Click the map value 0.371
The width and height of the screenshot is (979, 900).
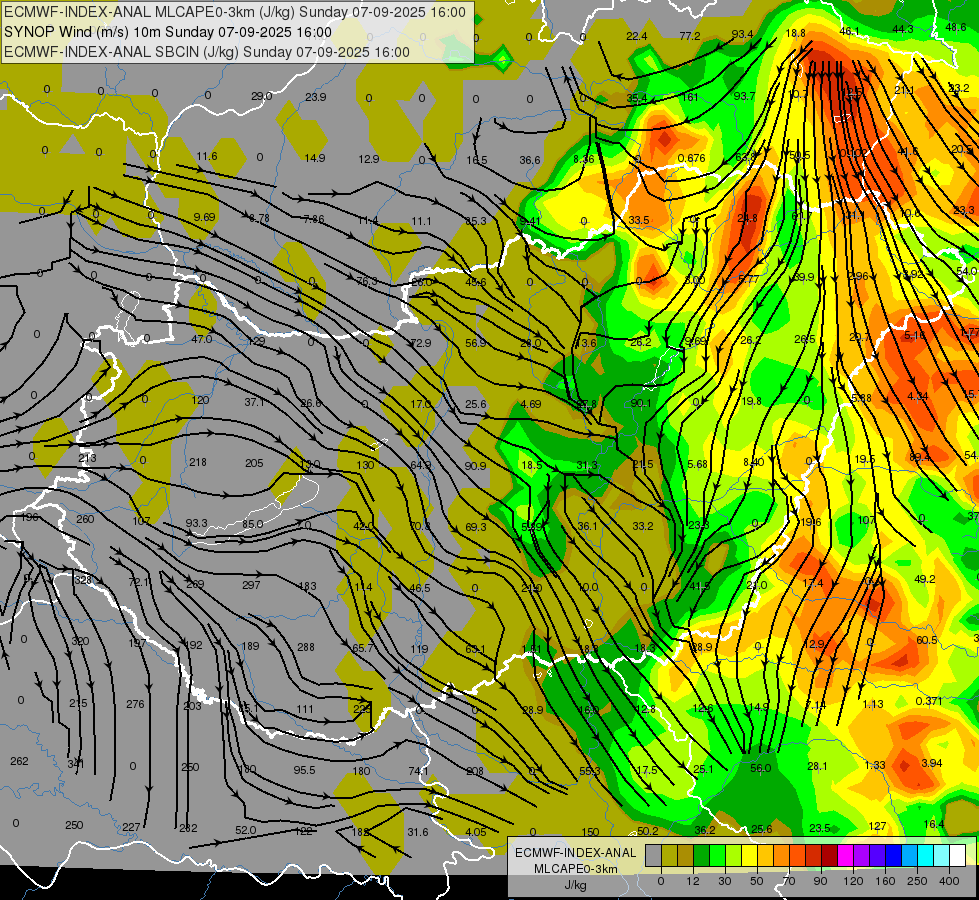[x=929, y=701]
